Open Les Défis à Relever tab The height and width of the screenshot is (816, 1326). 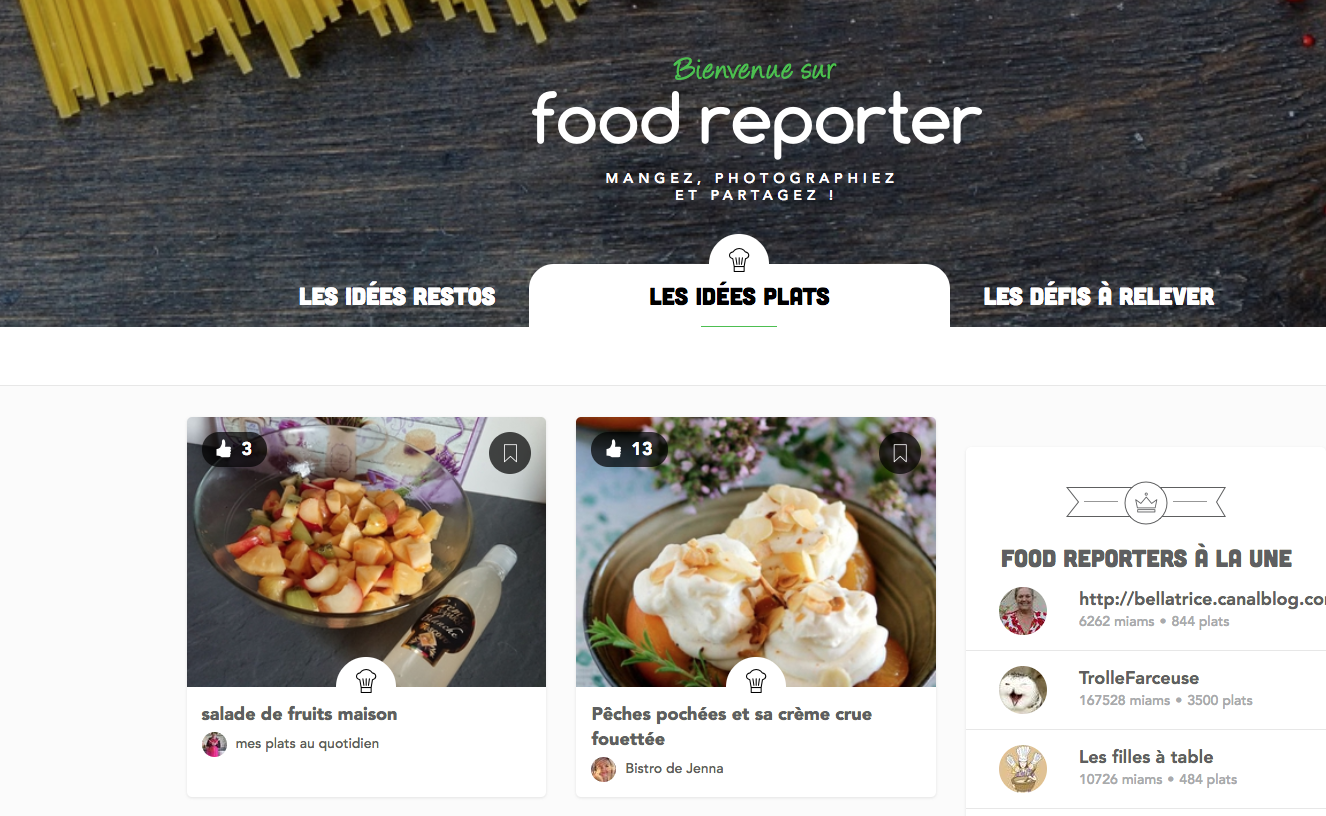pos(1099,297)
